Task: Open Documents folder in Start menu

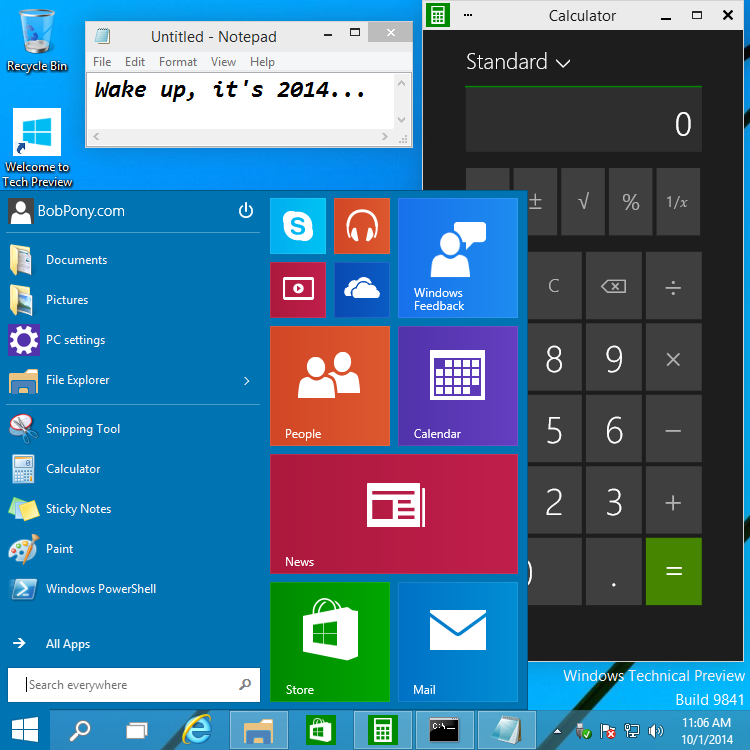Action: coord(133,260)
